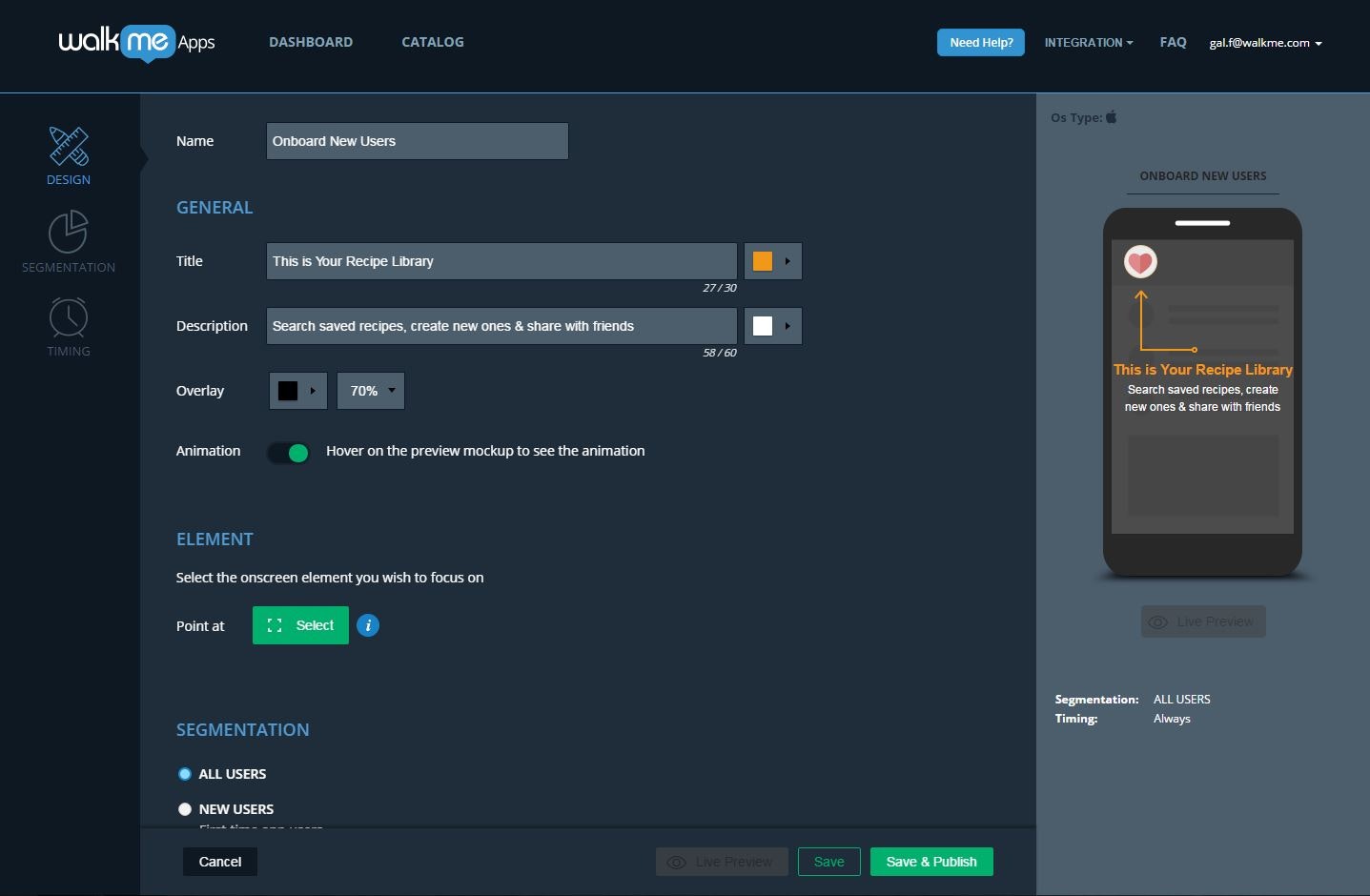Switch to the DASHBOARD tab
Image resolution: width=1370 pixels, height=896 pixels.
(311, 42)
